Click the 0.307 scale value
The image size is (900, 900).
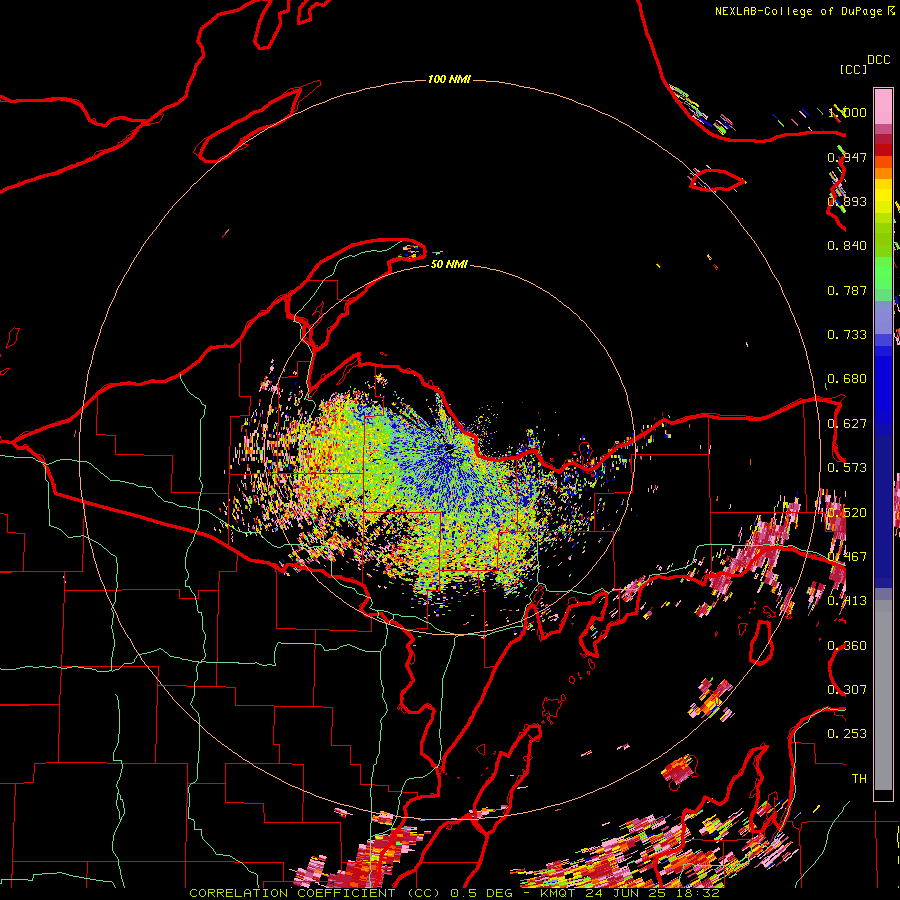pyautogui.click(x=847, y=690)
